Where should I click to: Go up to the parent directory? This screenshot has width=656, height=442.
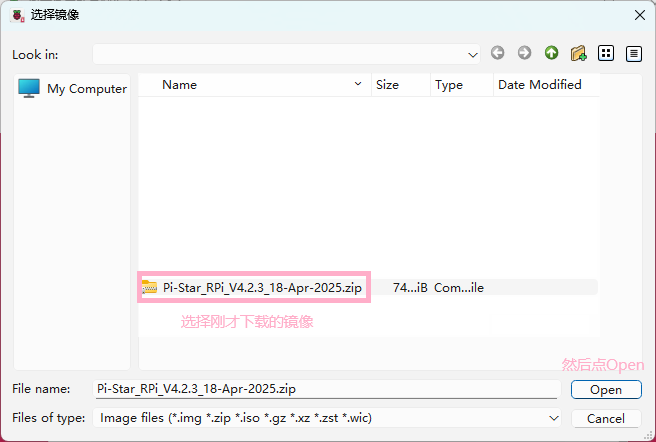(551, 53)
